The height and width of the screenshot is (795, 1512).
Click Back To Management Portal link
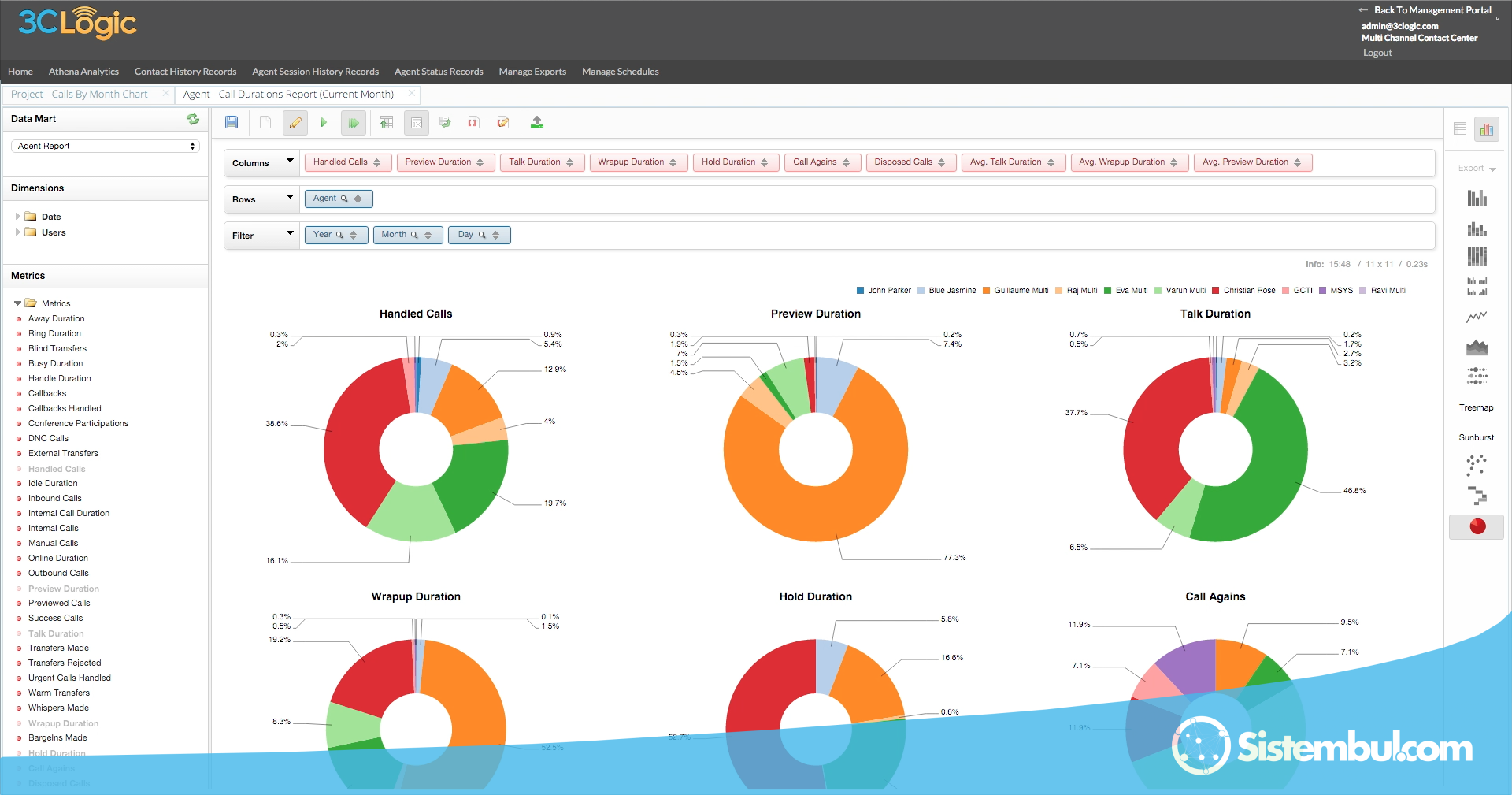(1432, 10)
